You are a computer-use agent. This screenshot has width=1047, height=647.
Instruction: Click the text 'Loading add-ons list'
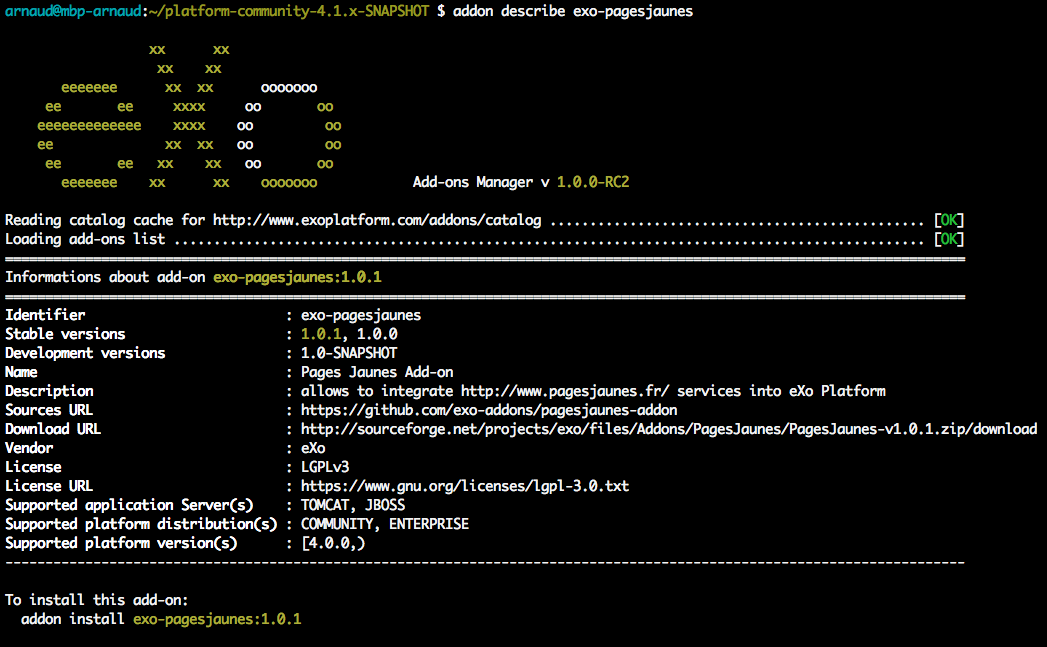(85, 239)
